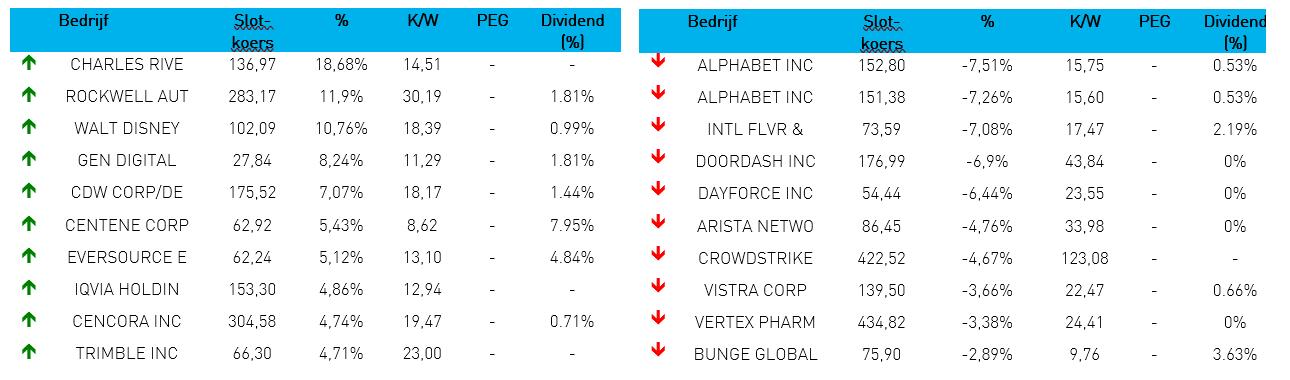Select the PEG header in the gainers table
Screen dimensions: 1290x380
(x=492, y=20)
